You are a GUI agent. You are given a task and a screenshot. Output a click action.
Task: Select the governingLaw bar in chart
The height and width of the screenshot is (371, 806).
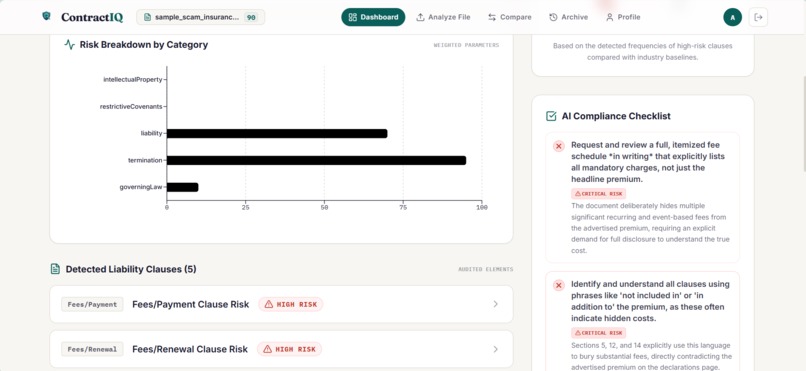tap(182, 187)
